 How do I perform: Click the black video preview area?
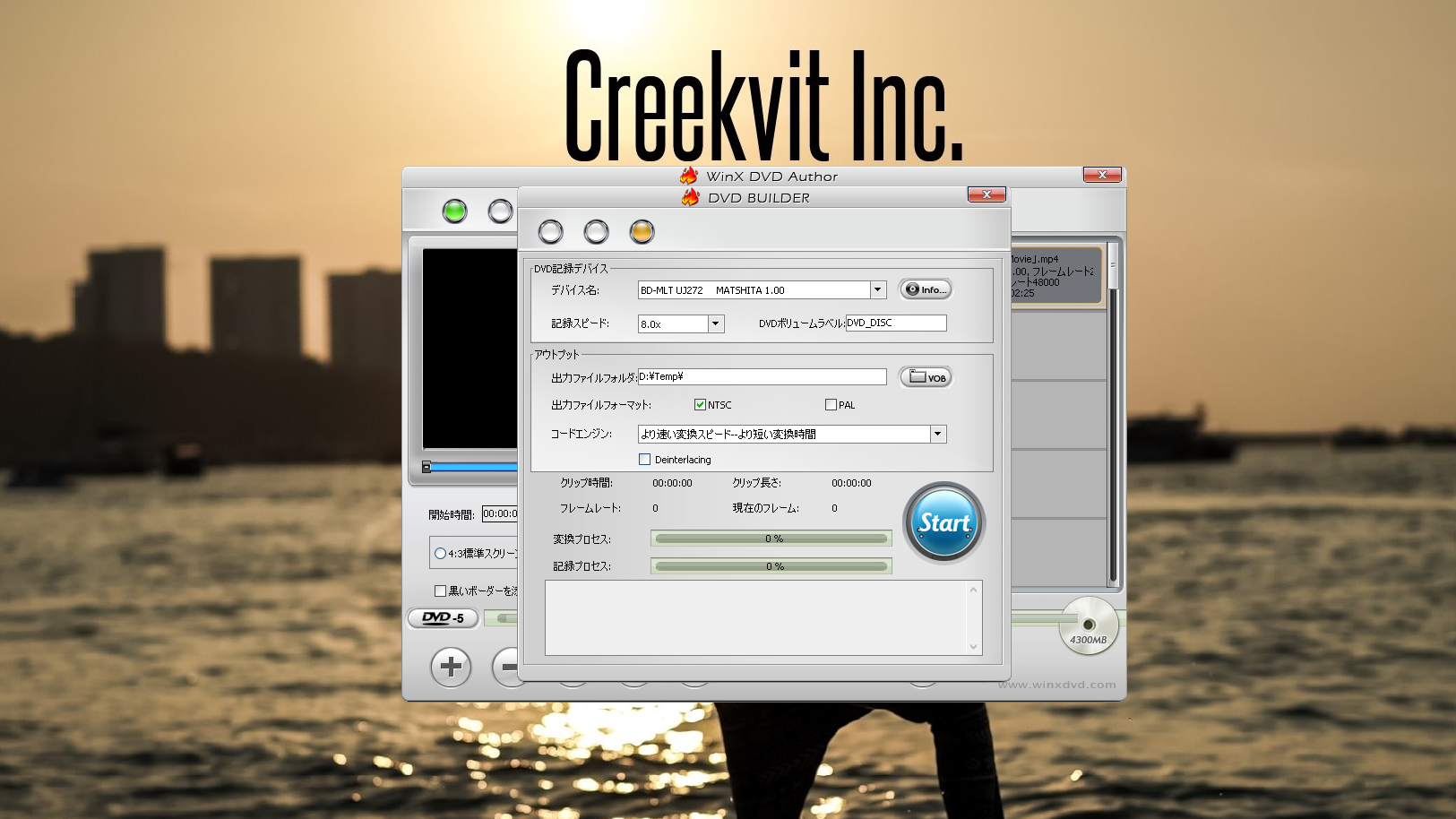[470, 349]
